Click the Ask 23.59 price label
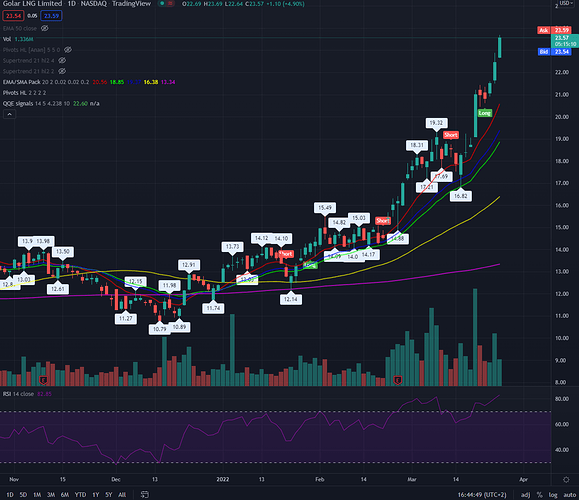The width and height of the screenshot is (579, 500). (x=554, y=30)
